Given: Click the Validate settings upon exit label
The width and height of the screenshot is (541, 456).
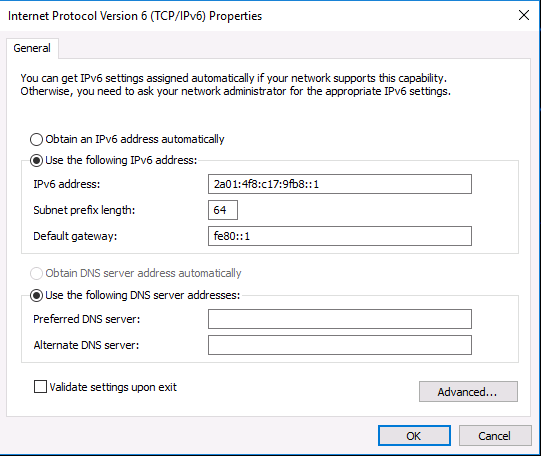Looking at the screenshot, I should [113, 387].
